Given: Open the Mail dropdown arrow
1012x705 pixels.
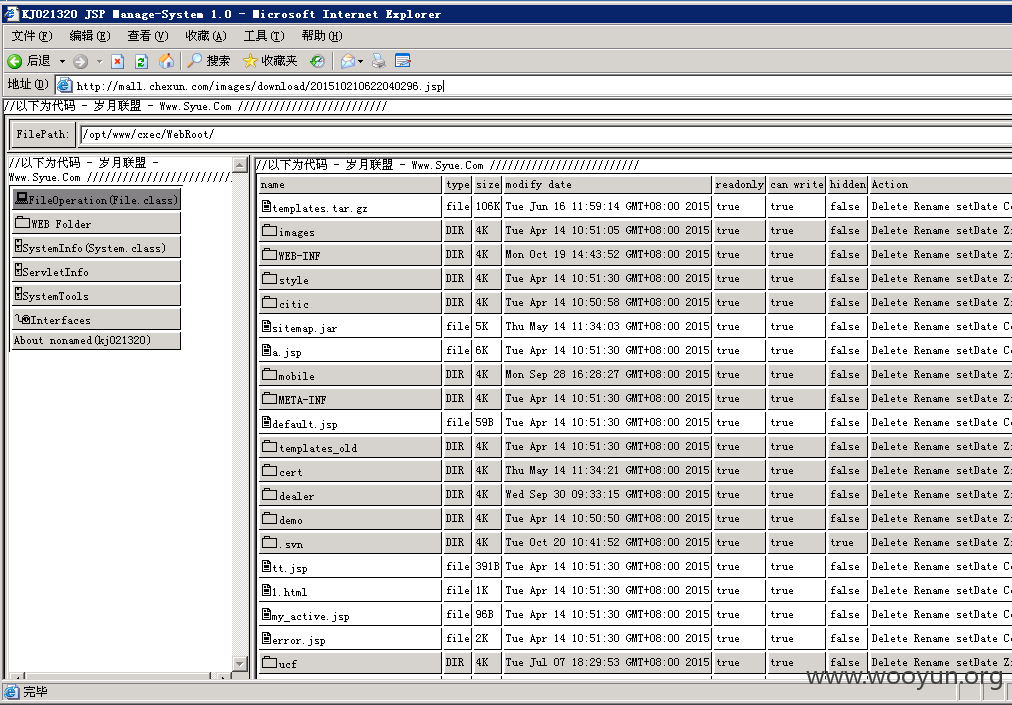Looking at the screenshot, I should [x=360, y=61].
